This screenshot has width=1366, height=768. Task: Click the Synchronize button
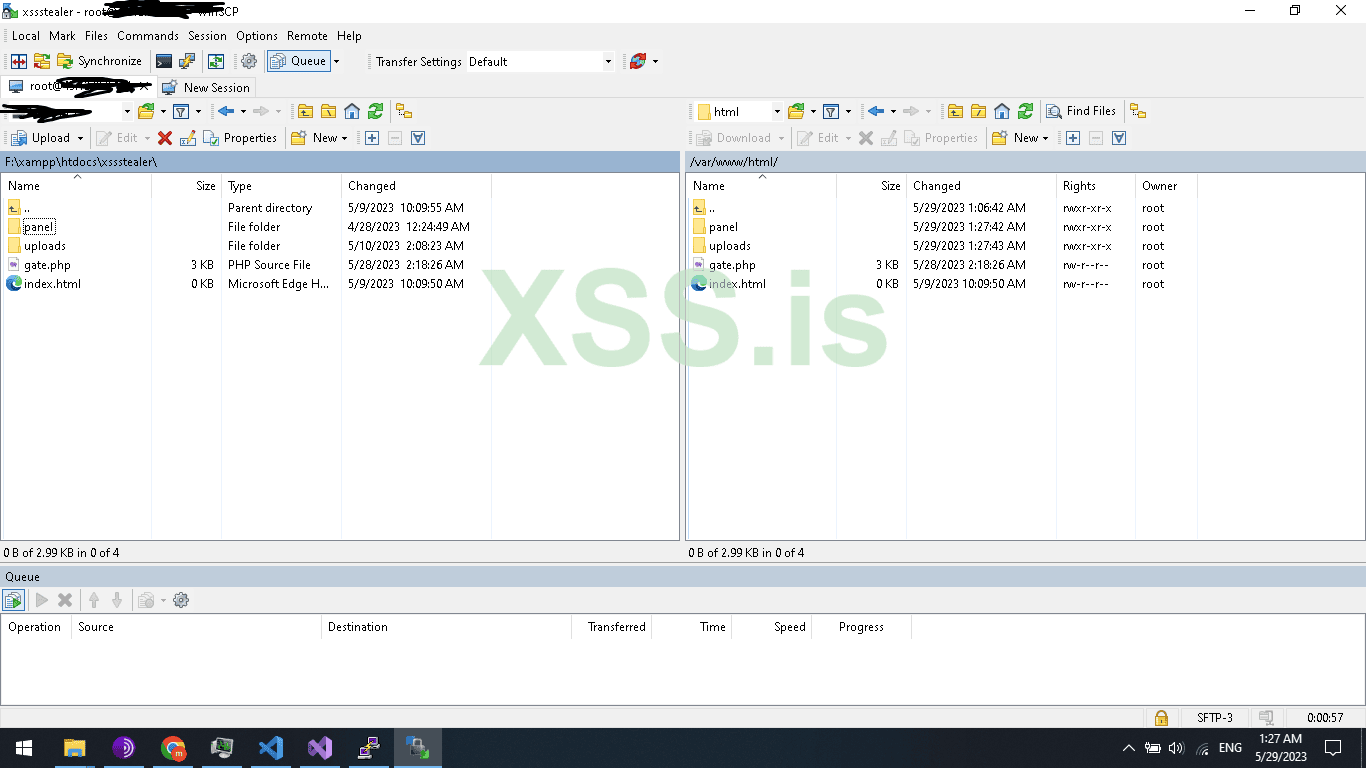point(99,61)
